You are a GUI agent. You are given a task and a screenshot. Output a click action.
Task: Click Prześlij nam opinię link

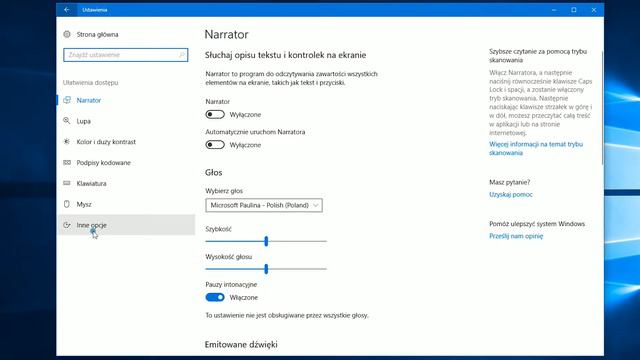point(516,236)
